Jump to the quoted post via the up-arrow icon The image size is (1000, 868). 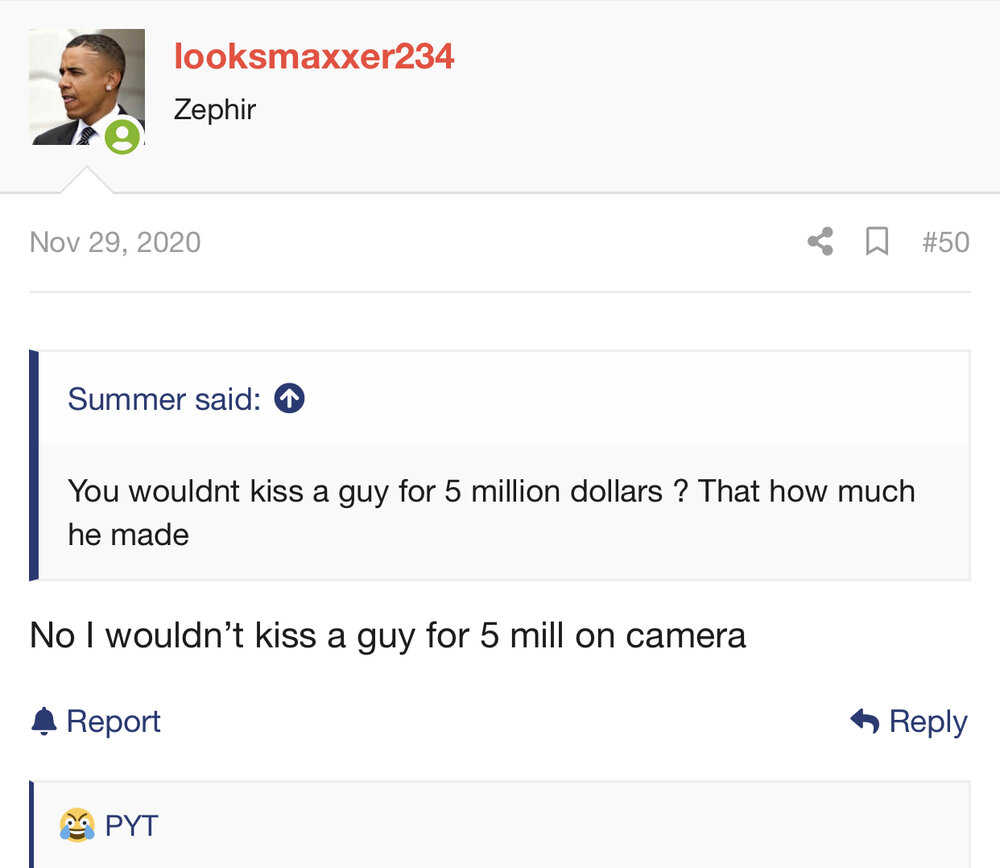[x=290, y=399]
